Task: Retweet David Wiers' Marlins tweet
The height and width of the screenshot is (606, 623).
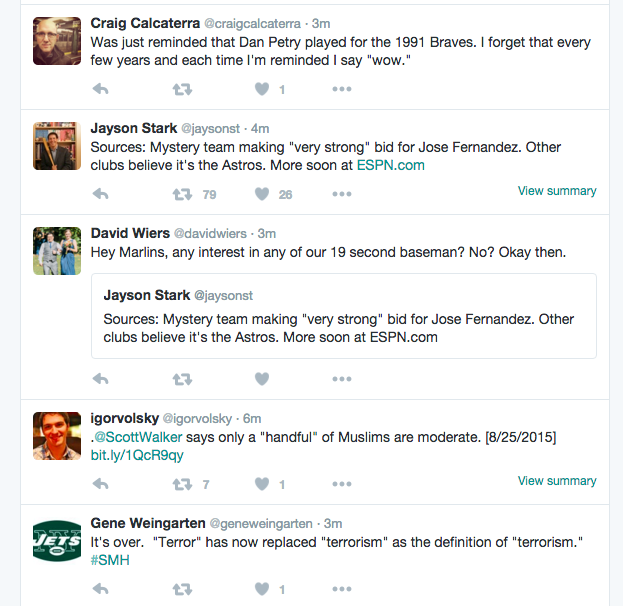Action: [x=182, y=379]
